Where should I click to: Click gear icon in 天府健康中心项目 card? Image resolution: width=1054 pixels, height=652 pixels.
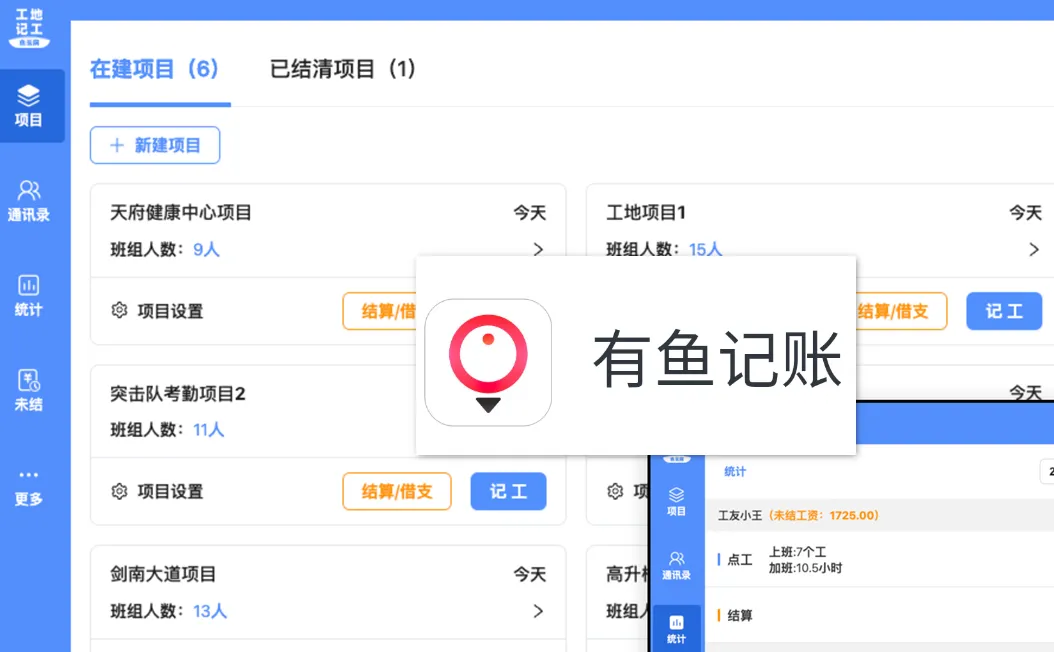[x=119, y=311]
